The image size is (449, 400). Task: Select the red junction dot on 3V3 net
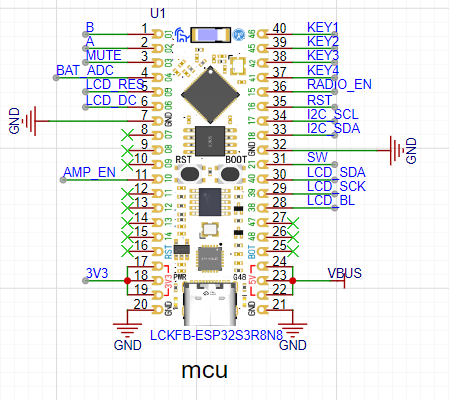point(127,281)
